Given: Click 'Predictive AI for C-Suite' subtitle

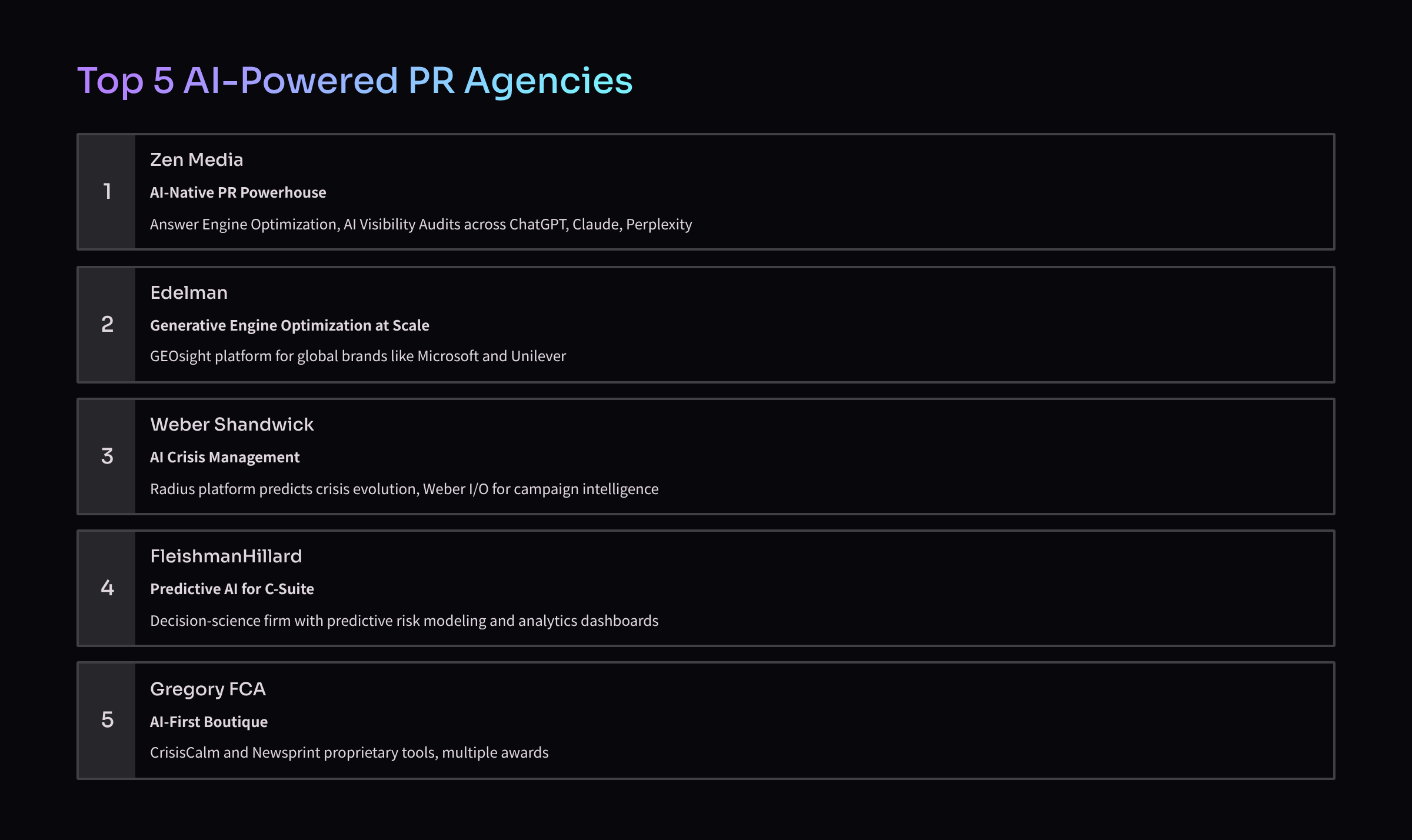Looking at the screenshot, I should (x=232, y=589).
